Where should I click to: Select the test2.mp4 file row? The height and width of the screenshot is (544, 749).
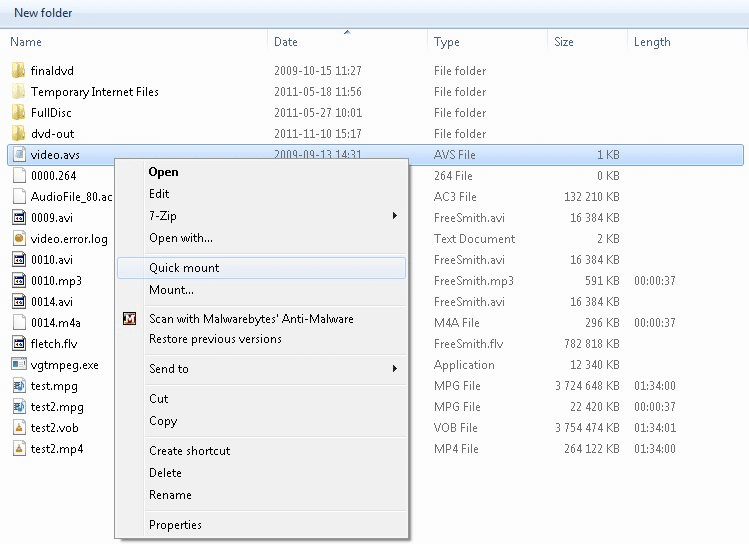[375, 448]
